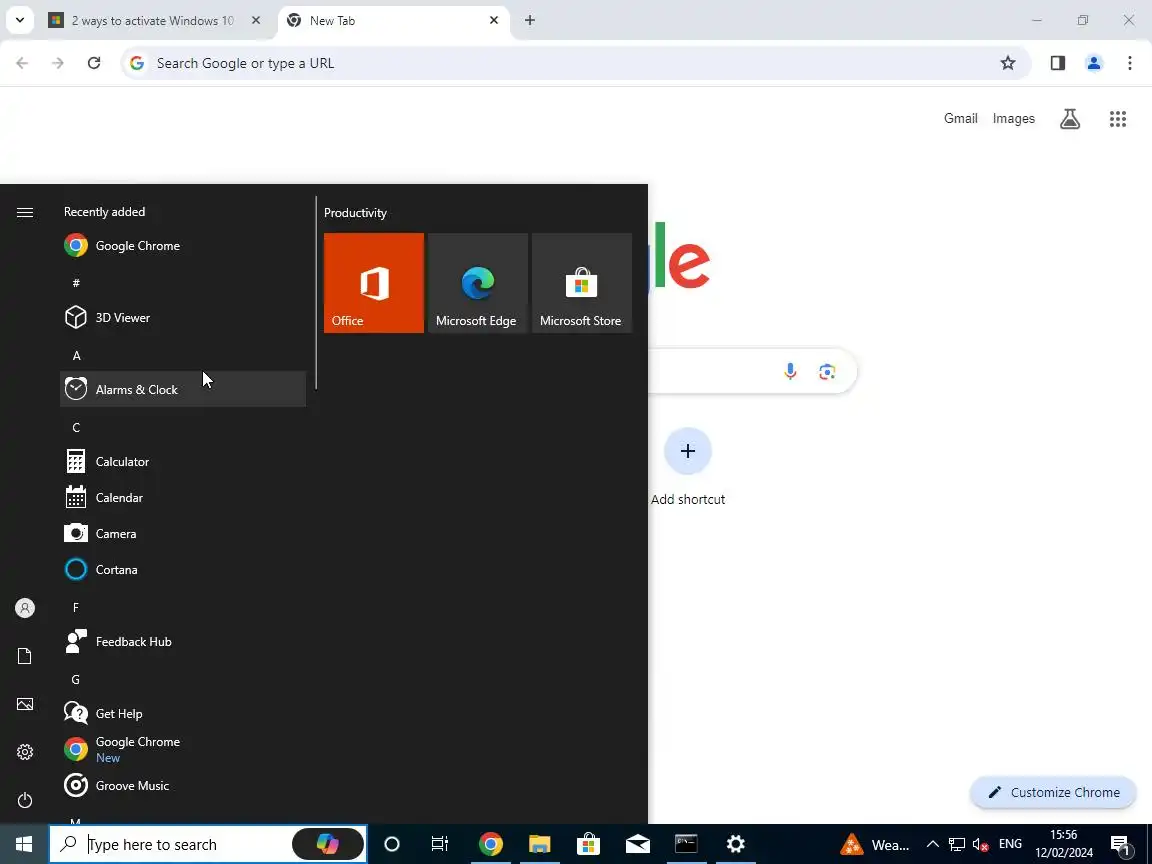Image resolution: width=1152 pixels, height=864 pixels.
Task: Click the ENG language indicator
Action: coord(1011,844)
